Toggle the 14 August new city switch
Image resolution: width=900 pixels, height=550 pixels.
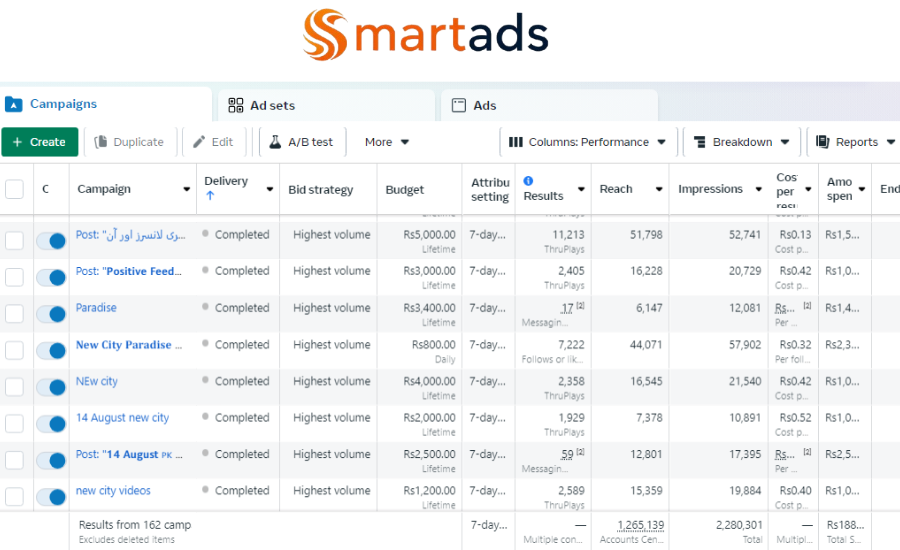point(51,424)
